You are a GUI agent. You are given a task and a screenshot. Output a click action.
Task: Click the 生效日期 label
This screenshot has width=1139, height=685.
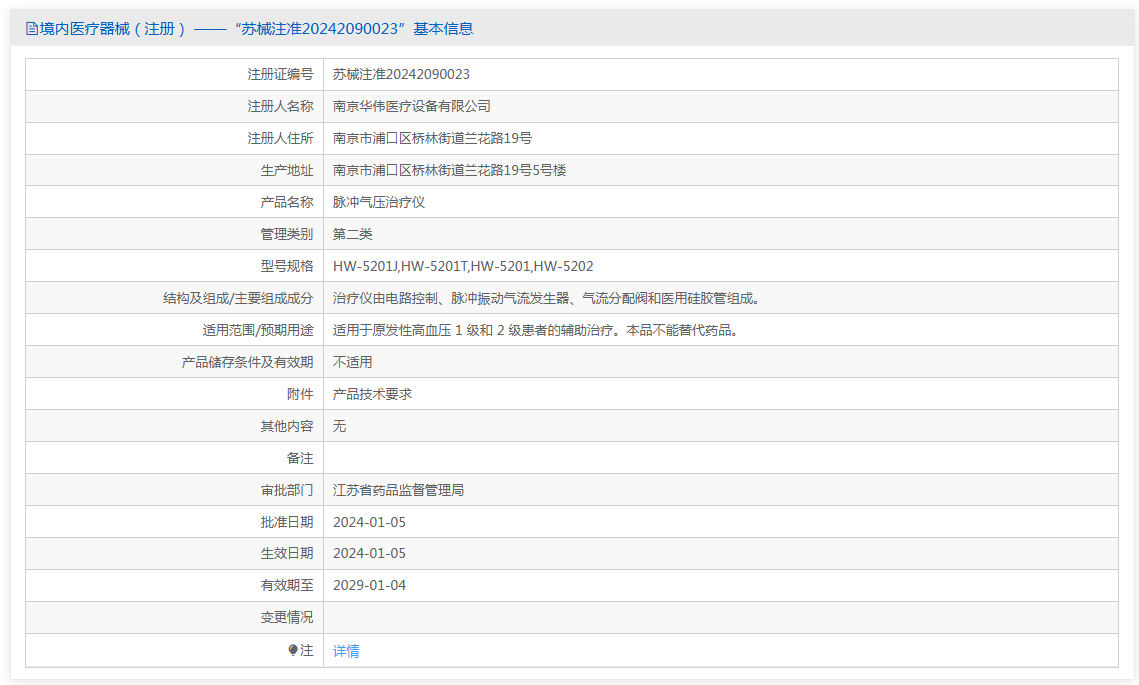pos(286,554)
